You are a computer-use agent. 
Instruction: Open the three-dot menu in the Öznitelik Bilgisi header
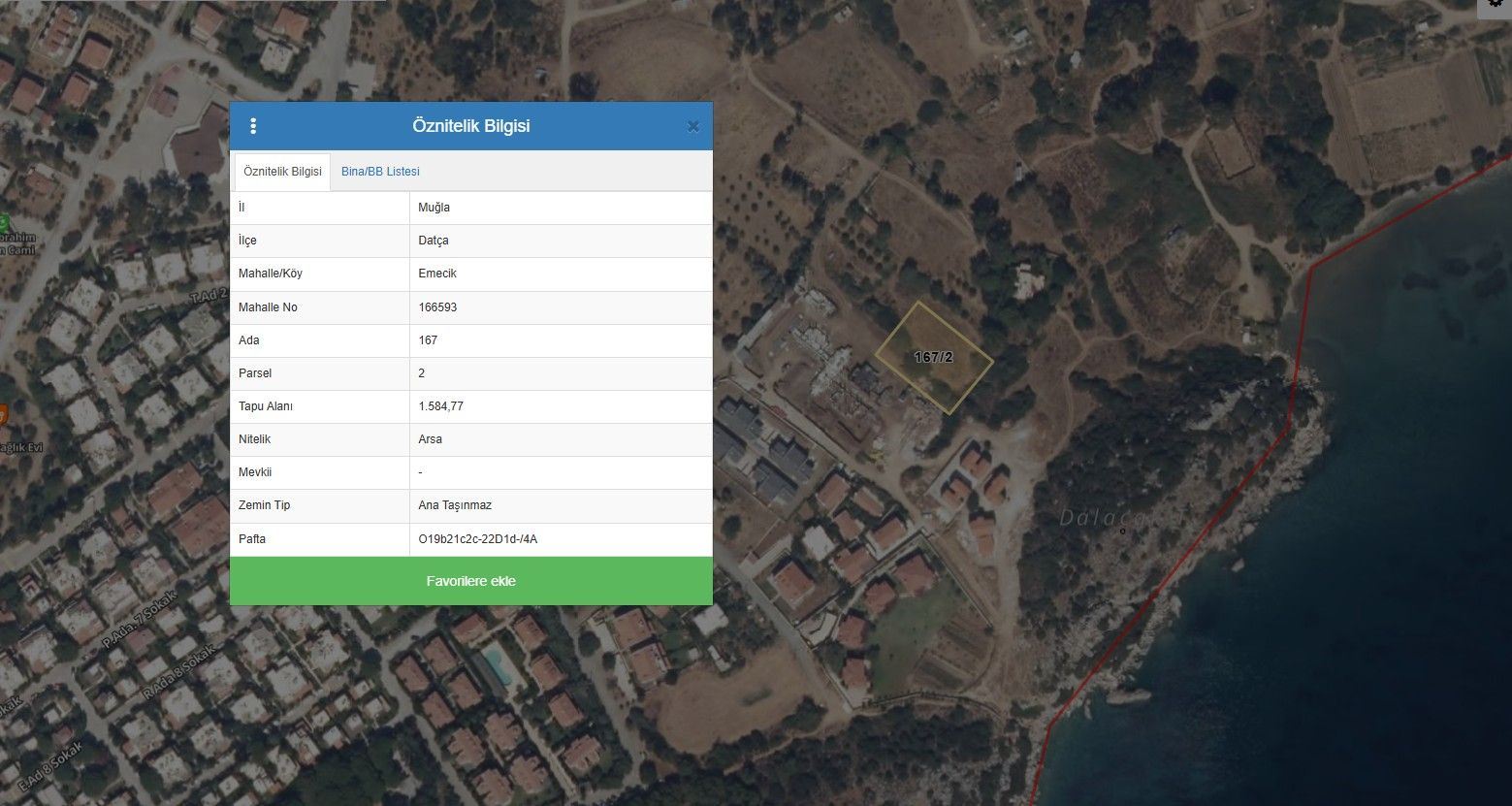(253, 126)
